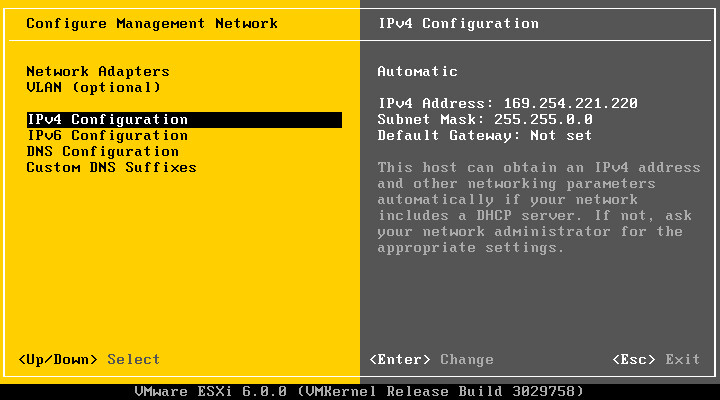The image size is (720, 400).
Task: Click the Subnet Mask 255.255.0.0 line
Action: (485, 119)
